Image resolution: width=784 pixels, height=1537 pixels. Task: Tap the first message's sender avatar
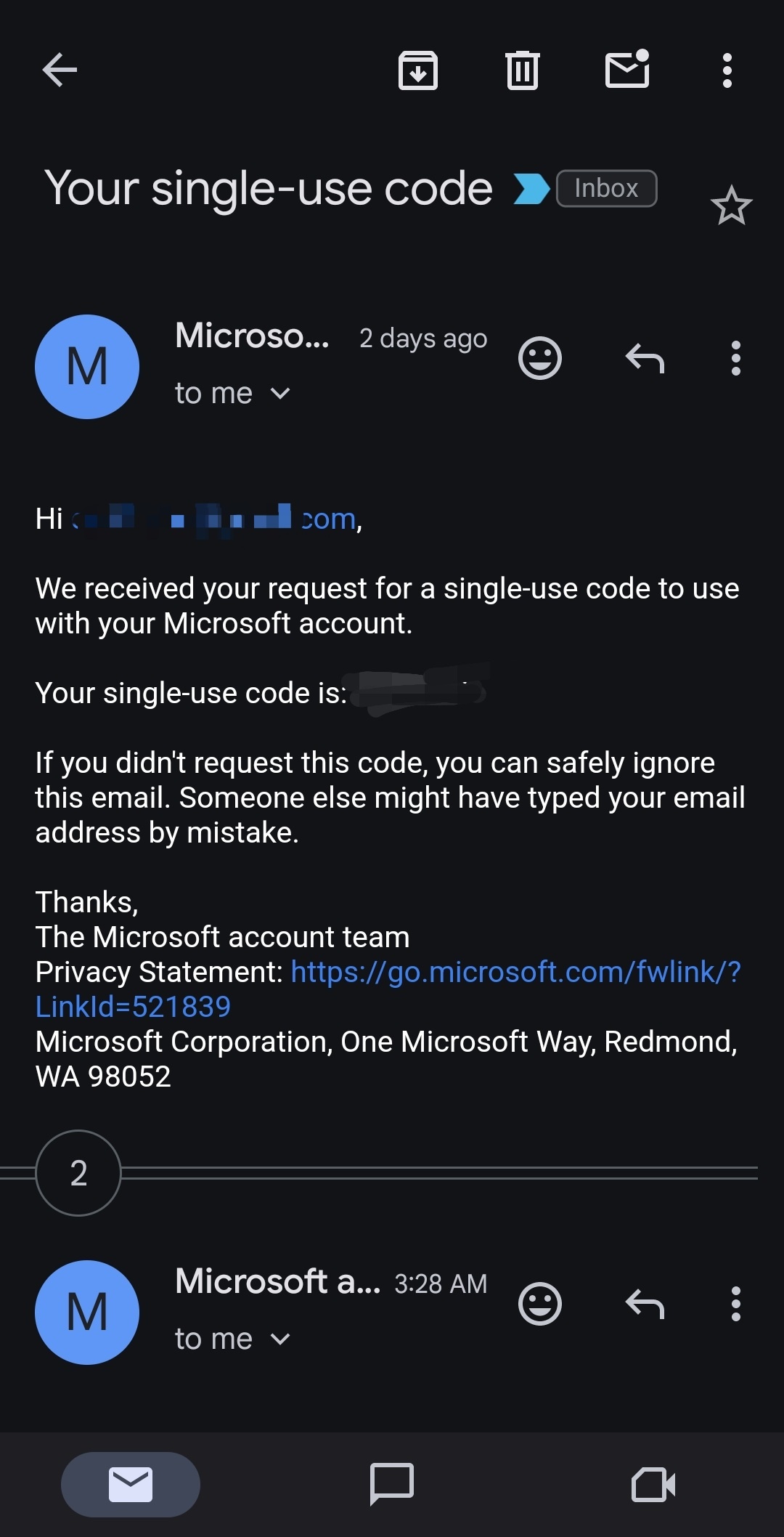(x=87, y=367)
